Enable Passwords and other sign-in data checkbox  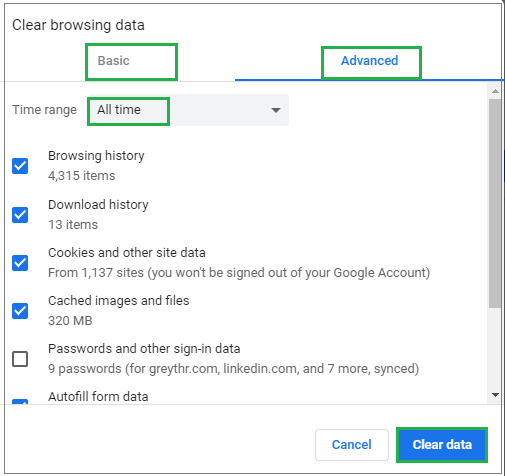tap(20, 359)
